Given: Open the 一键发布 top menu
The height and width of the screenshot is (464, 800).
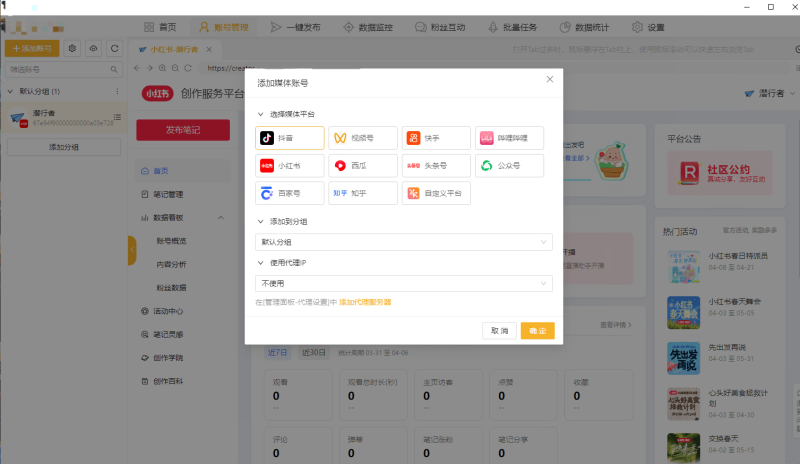Looking at the screenshot, I should pyautogui.click(x=295, y=27).
